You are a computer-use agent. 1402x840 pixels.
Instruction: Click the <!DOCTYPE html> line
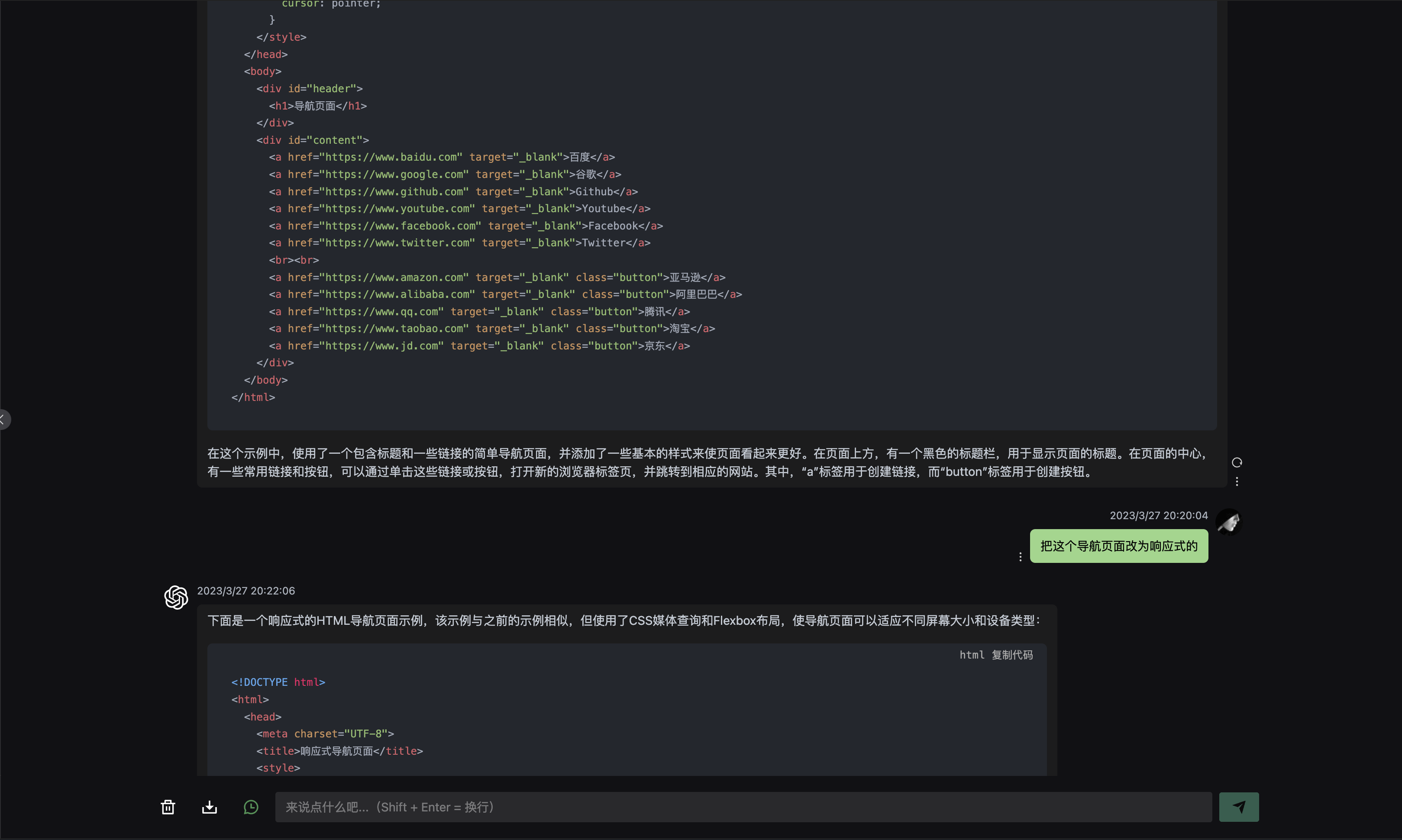point(278,683)
